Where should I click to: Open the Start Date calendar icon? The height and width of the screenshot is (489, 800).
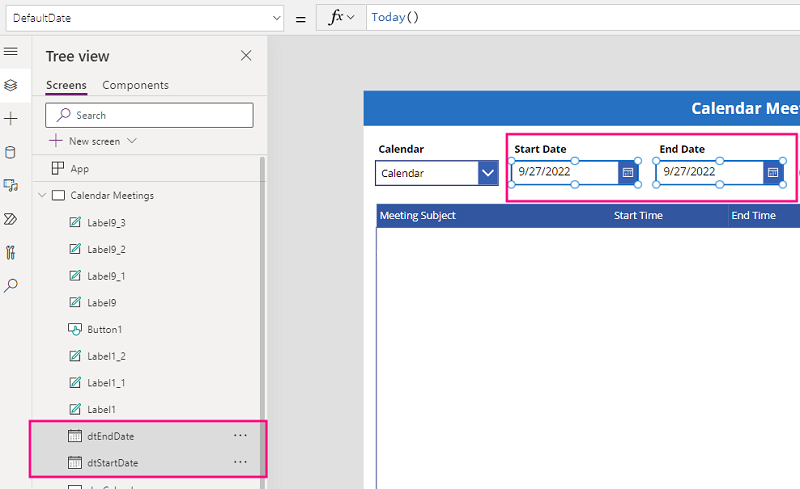click(628, 173)
